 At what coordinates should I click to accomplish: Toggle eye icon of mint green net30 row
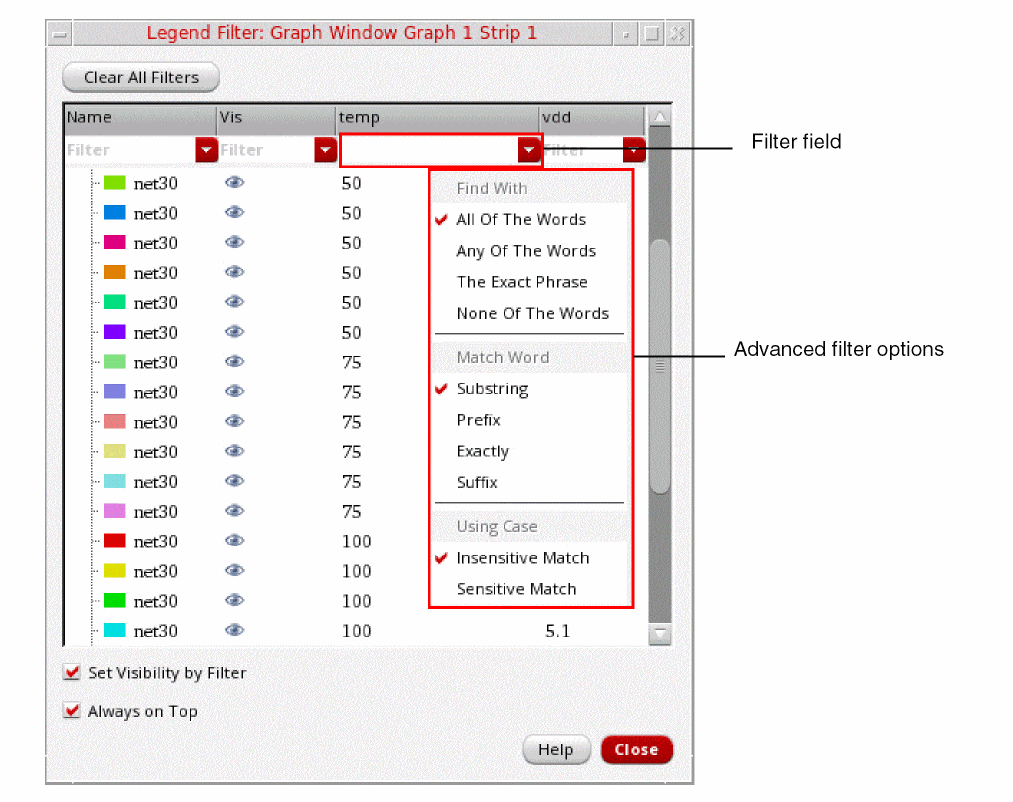(235, 302)
